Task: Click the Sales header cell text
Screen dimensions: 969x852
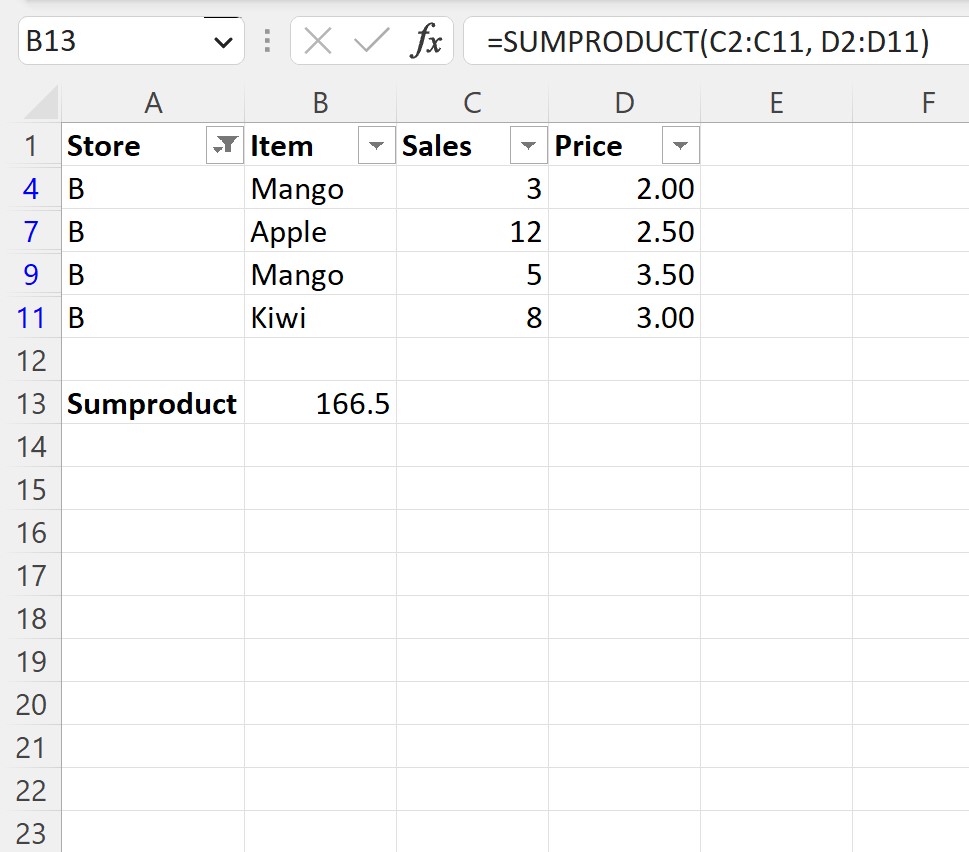Action: (436, 146)
